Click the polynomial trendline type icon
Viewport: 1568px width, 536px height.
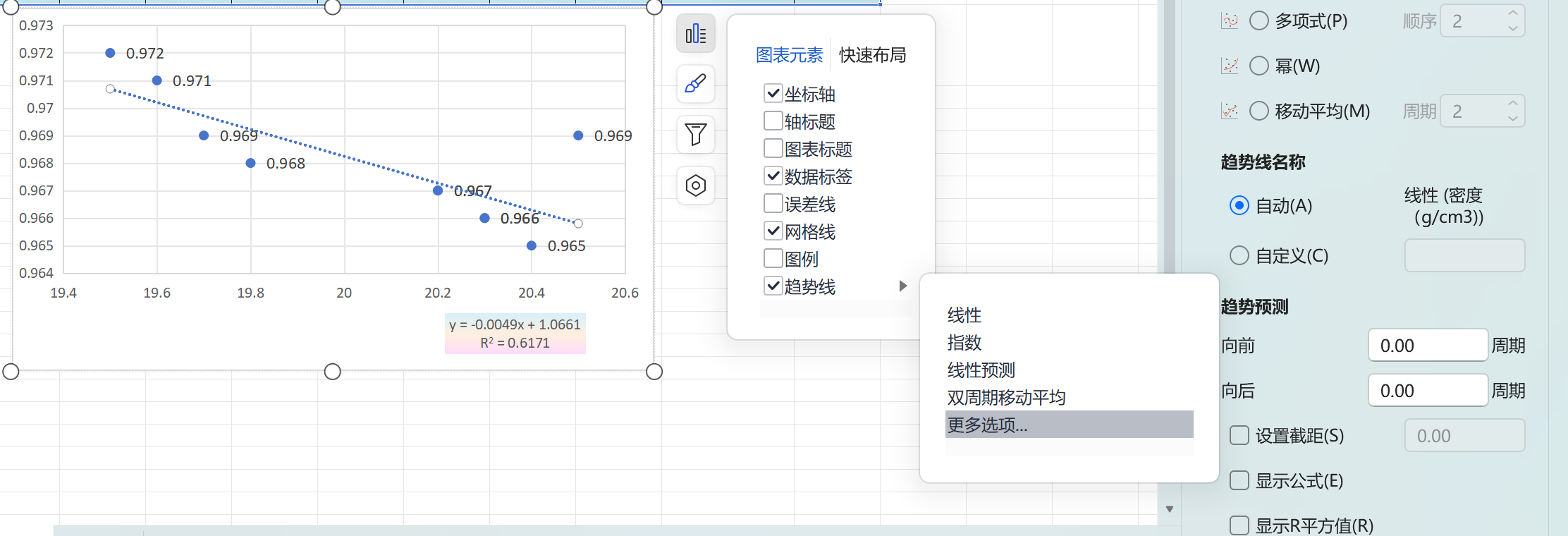point(1230,21)
